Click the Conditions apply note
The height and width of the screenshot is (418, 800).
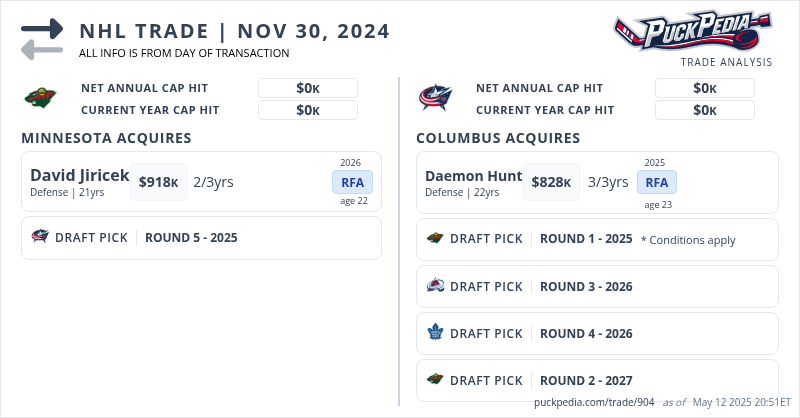click(688, 240)
